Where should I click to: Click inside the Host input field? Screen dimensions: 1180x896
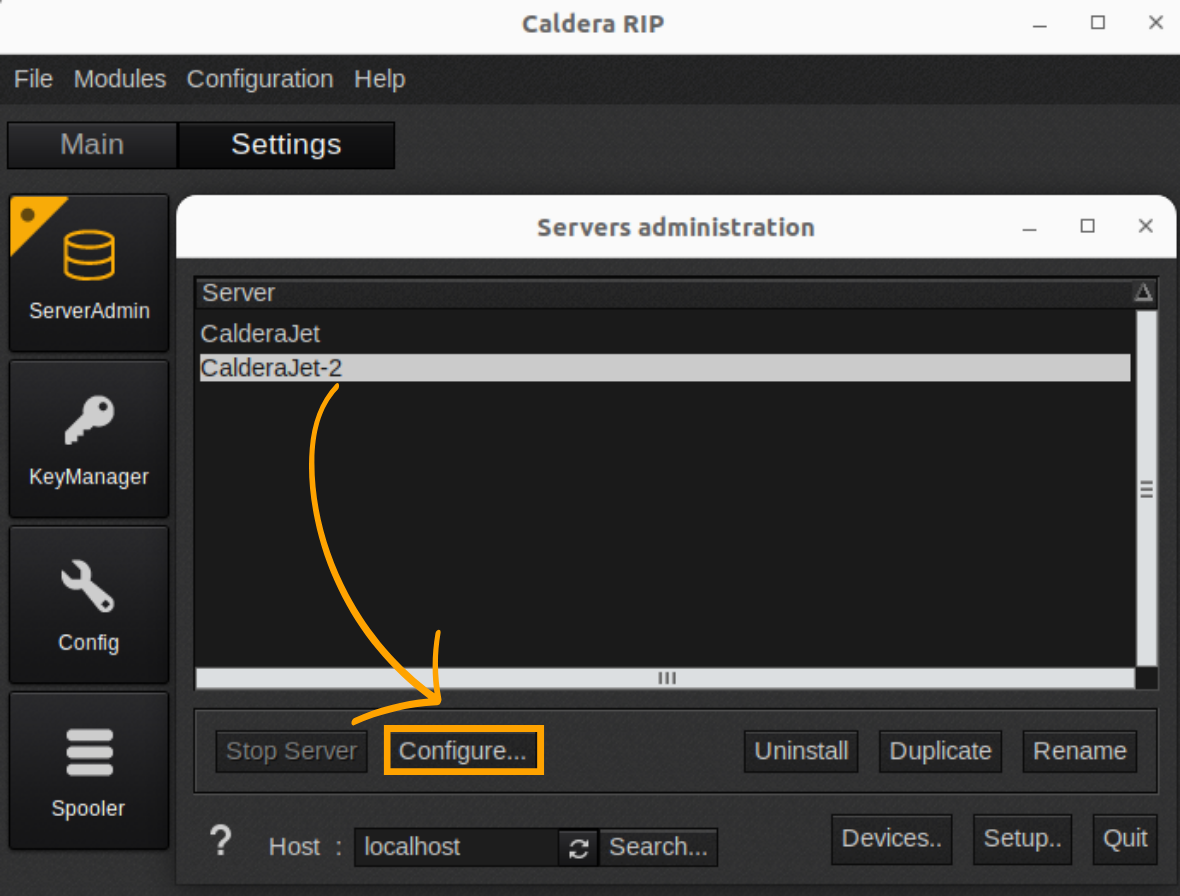(x=450, y=847)
